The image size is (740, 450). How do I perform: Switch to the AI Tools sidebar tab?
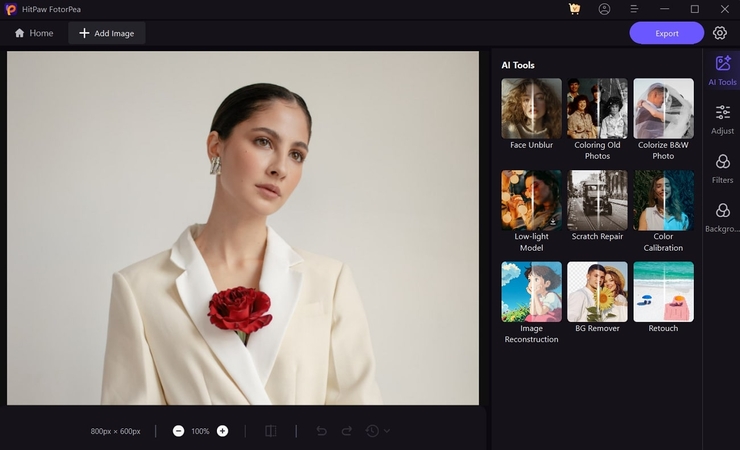coord(722,71)
